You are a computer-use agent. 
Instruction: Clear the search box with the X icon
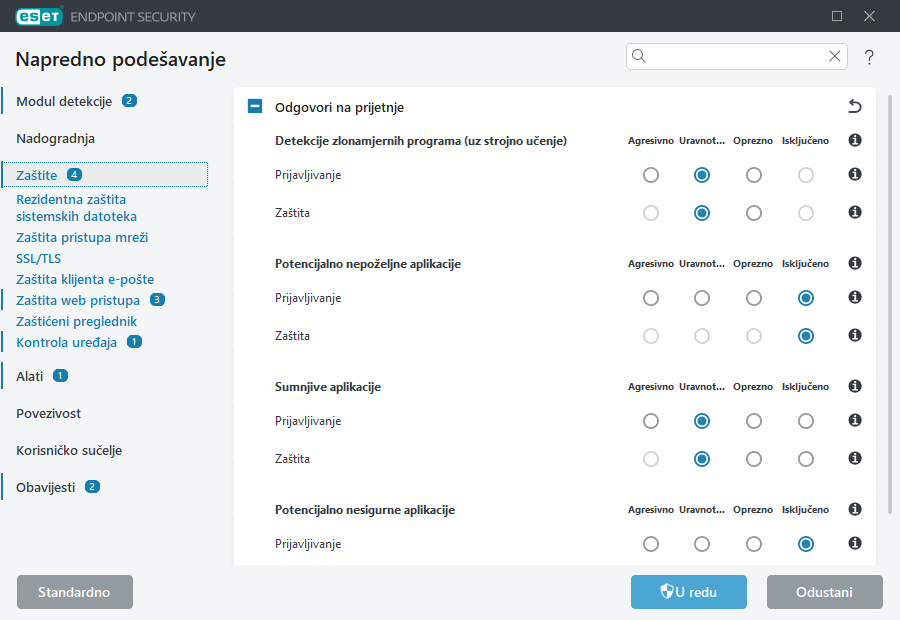coord(835,56)
